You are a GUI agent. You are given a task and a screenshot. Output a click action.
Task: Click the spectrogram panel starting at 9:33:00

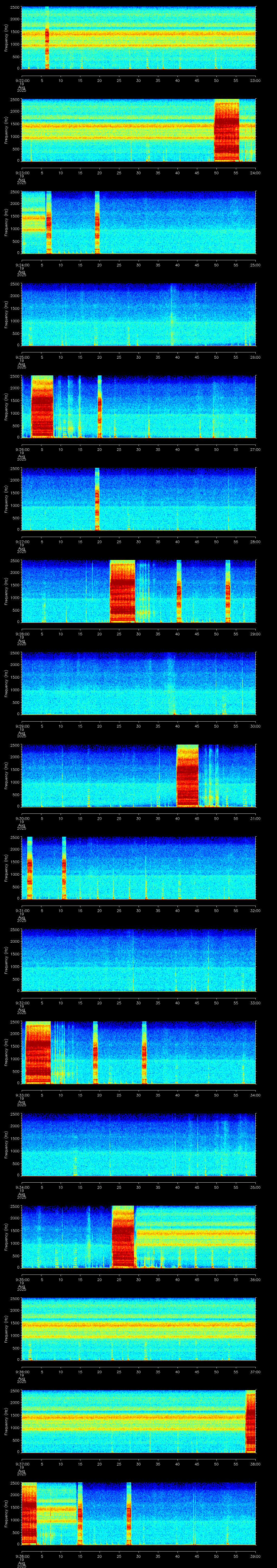point(138,1052)
